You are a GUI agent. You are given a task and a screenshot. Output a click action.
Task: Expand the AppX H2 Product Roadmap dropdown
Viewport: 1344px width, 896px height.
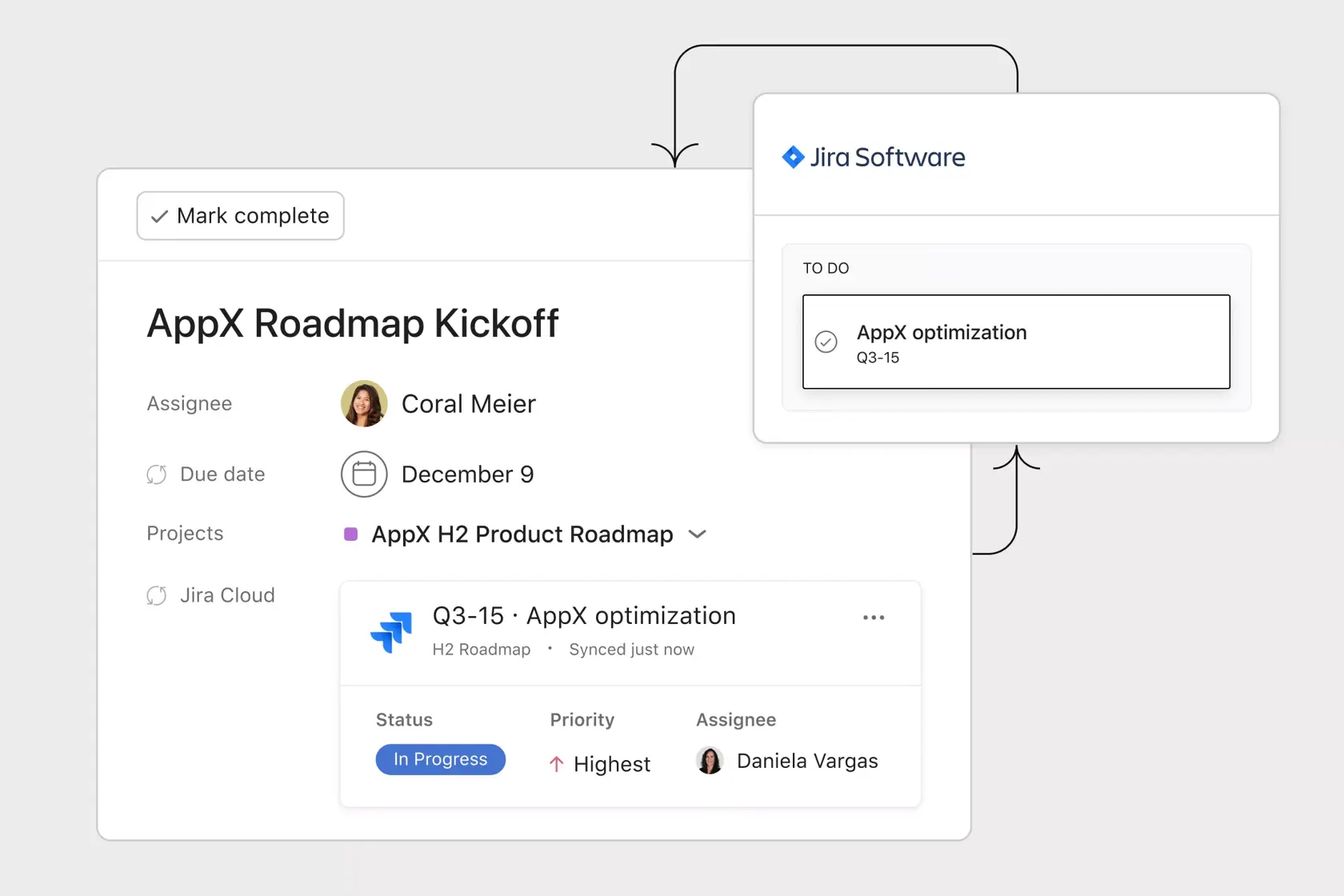tap(696, 534)
